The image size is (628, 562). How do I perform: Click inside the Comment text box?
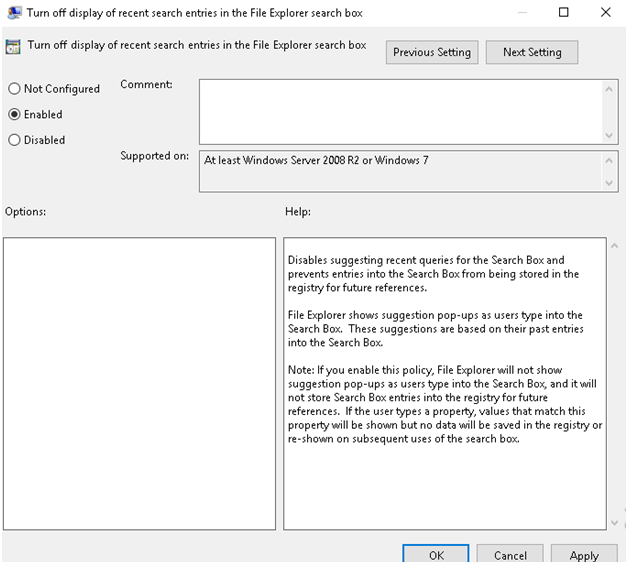(400, 110)
